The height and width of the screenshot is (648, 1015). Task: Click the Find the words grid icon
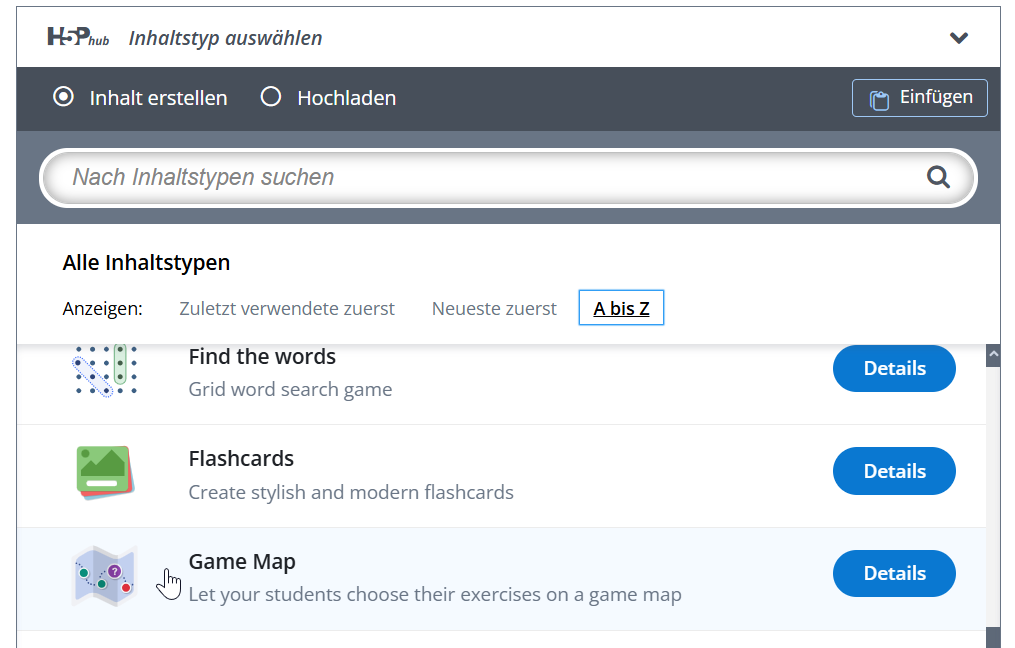pos(105,370)
